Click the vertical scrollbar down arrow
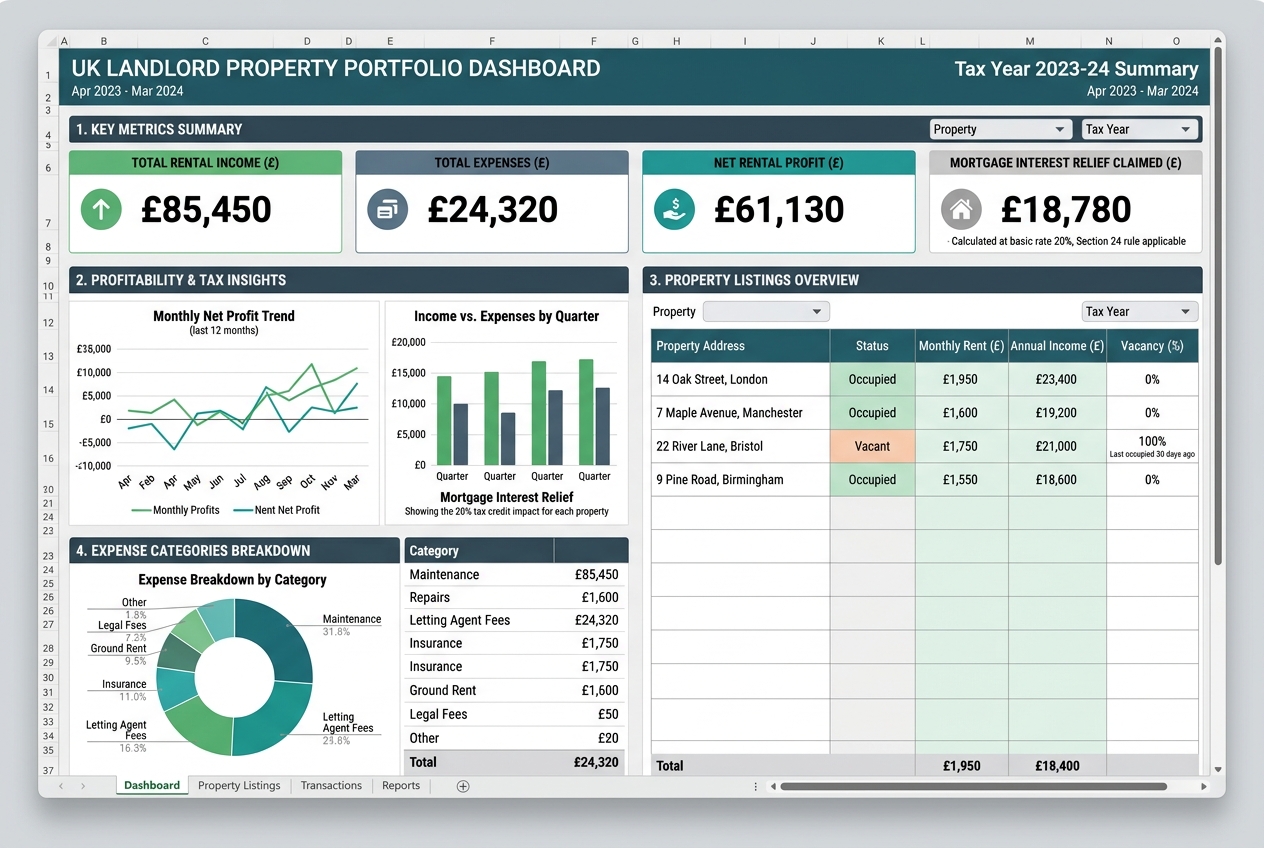The height and width of the screenshot is (848, 1264). tap(1217, 769)
